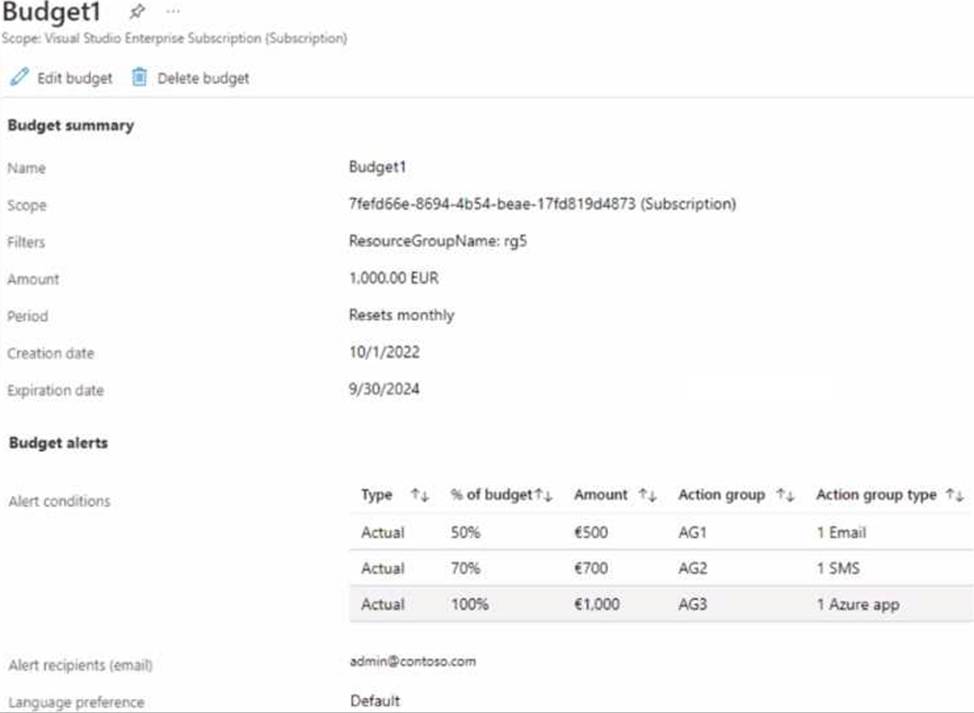Sort alerts by Action group arrows
This screenshot has height=713, width=974.
click(786, 495)
